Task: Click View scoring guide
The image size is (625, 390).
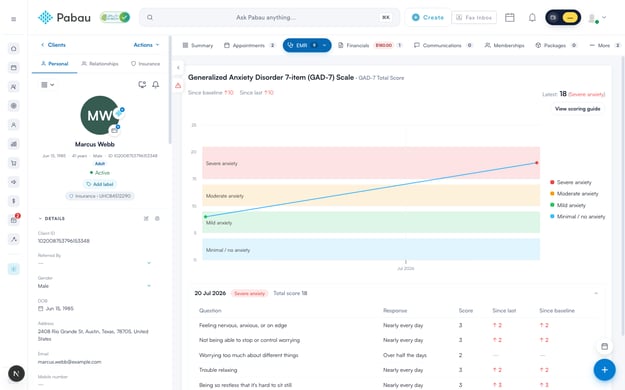Action: click(577, 109)
